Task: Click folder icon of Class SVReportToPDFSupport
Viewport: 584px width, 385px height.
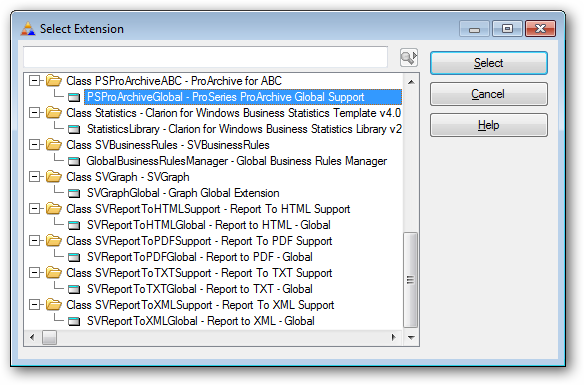Action: [x=54, y=241]
